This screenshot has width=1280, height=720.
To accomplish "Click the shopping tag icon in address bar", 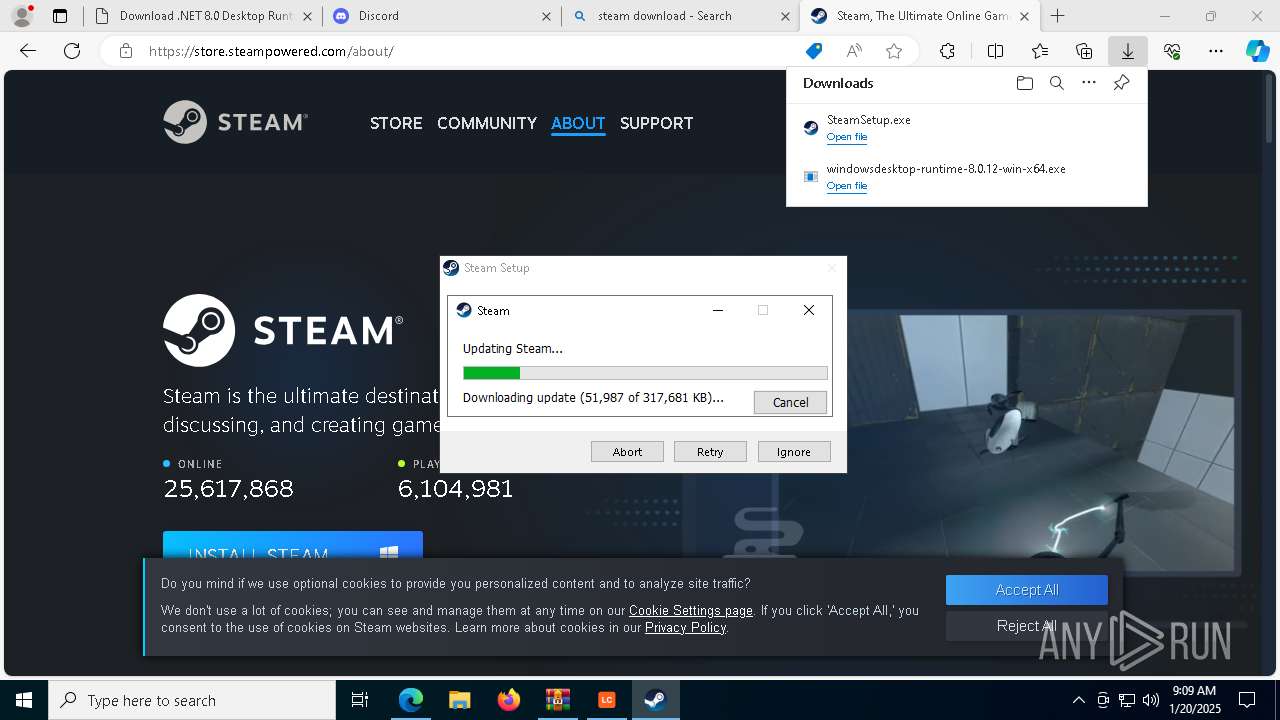I will pos(814,51).
